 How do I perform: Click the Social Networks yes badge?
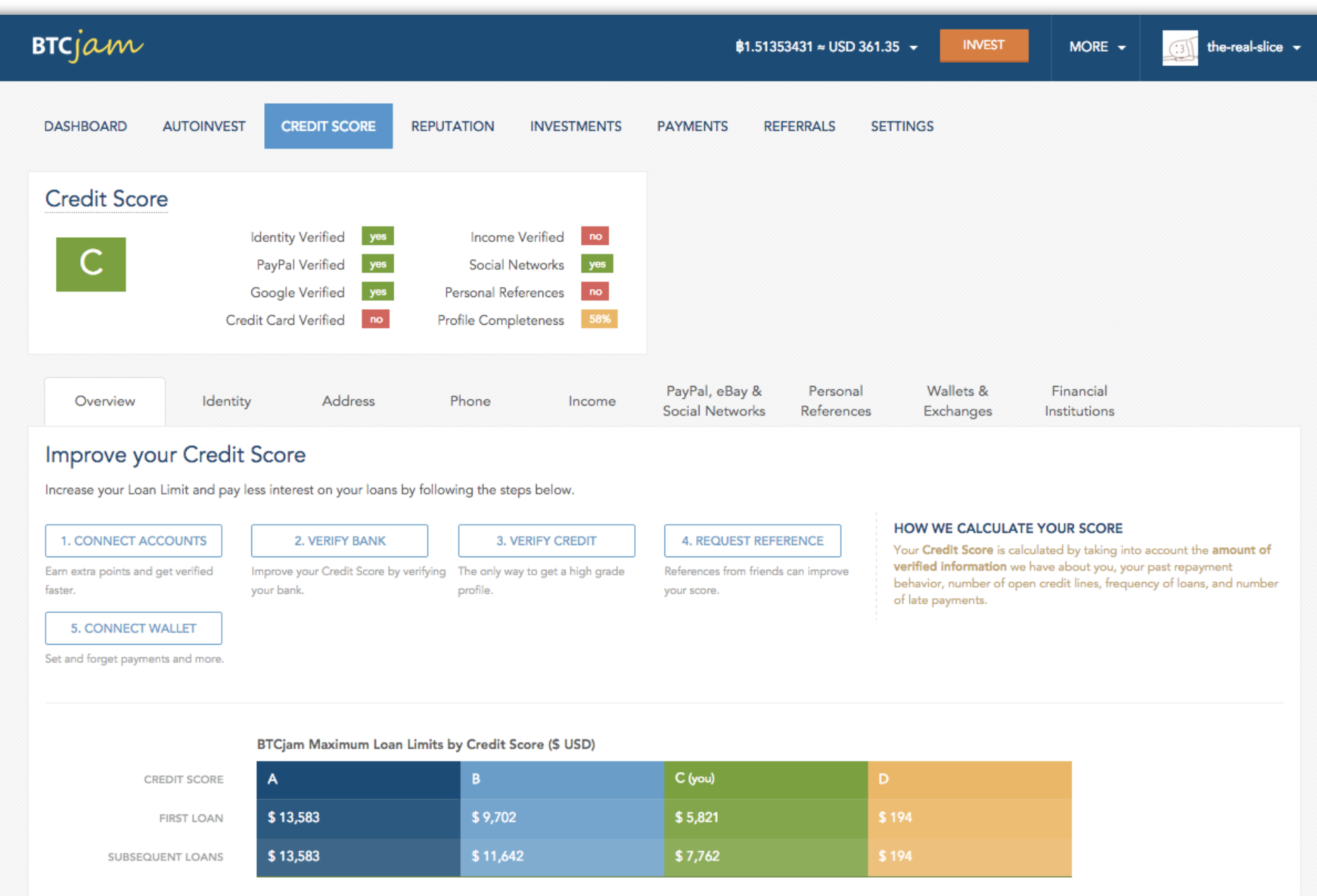click(x=596, y=264)
